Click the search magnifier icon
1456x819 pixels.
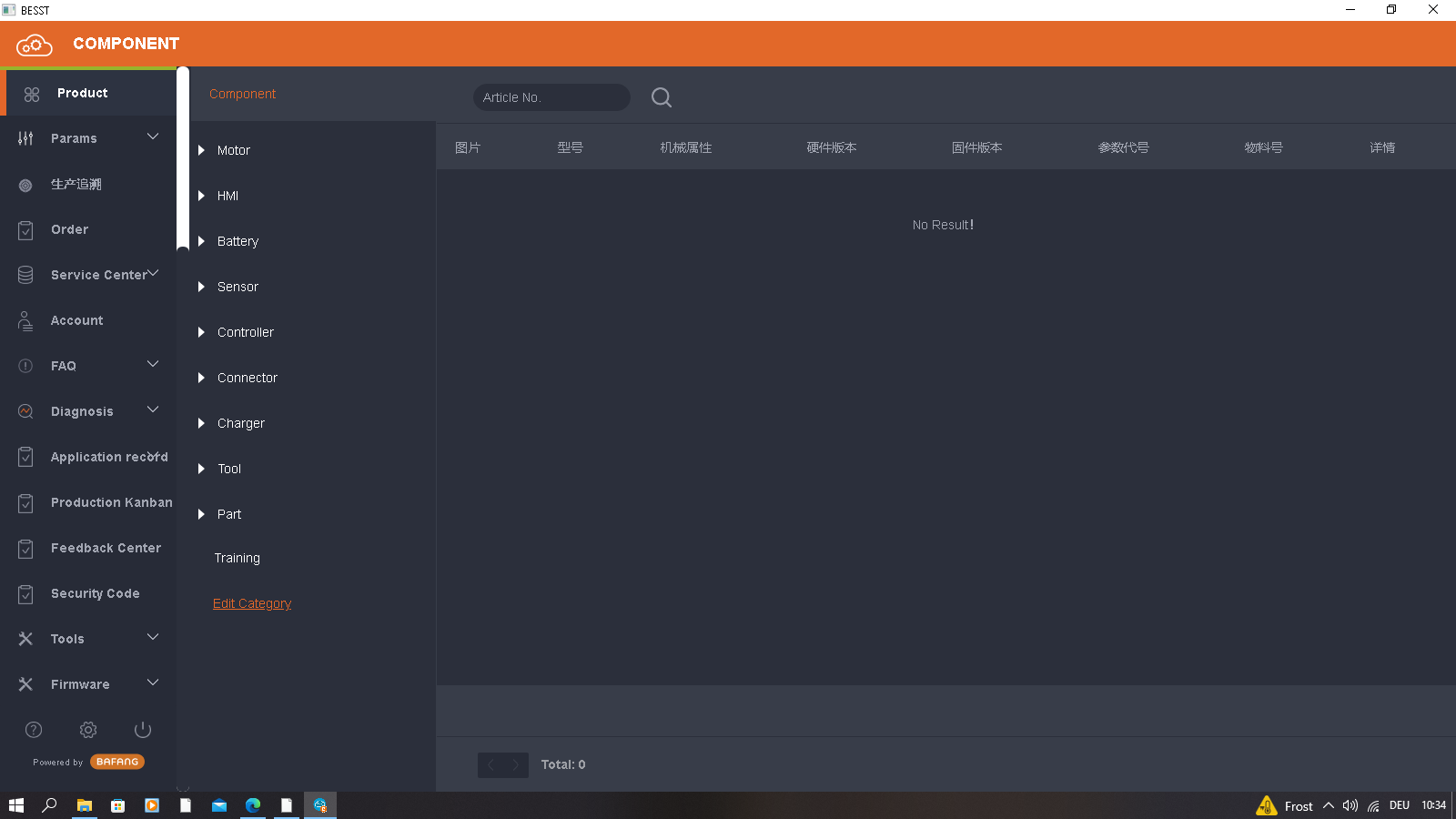pos(662,97)
